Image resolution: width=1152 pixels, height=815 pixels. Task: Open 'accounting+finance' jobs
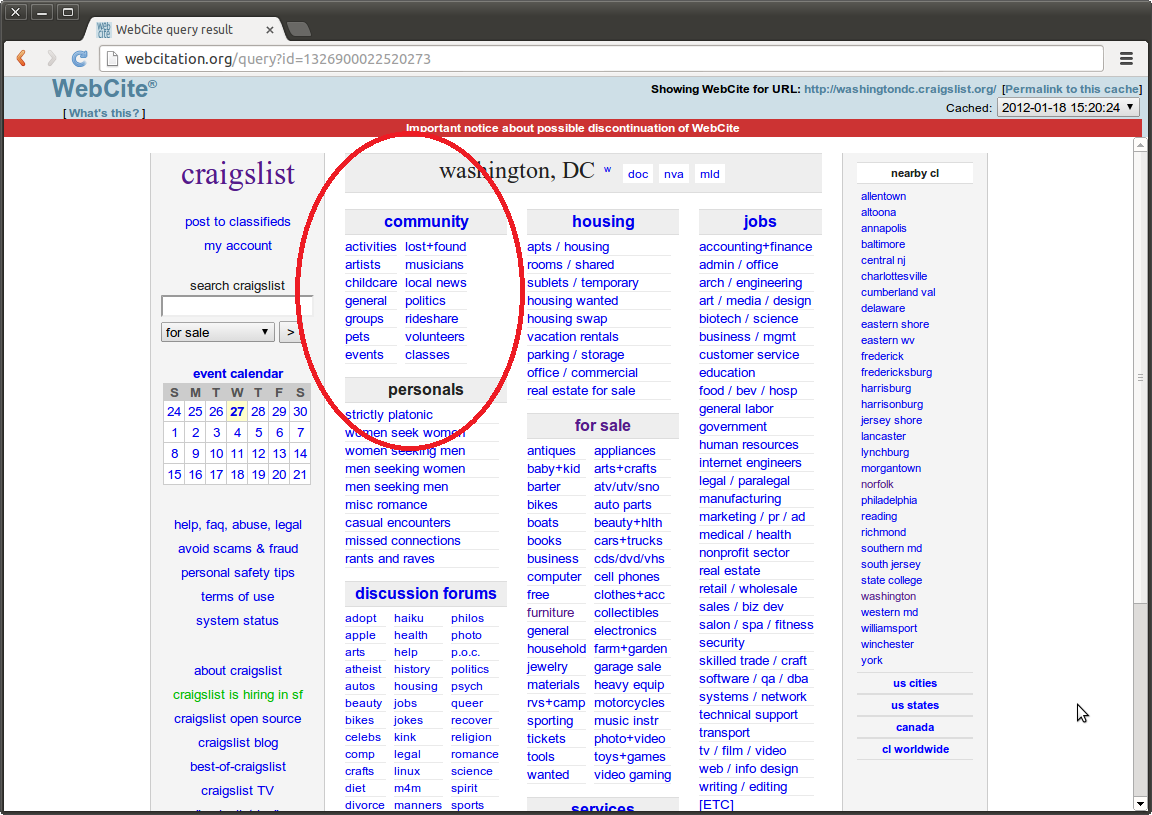point(755,246)
